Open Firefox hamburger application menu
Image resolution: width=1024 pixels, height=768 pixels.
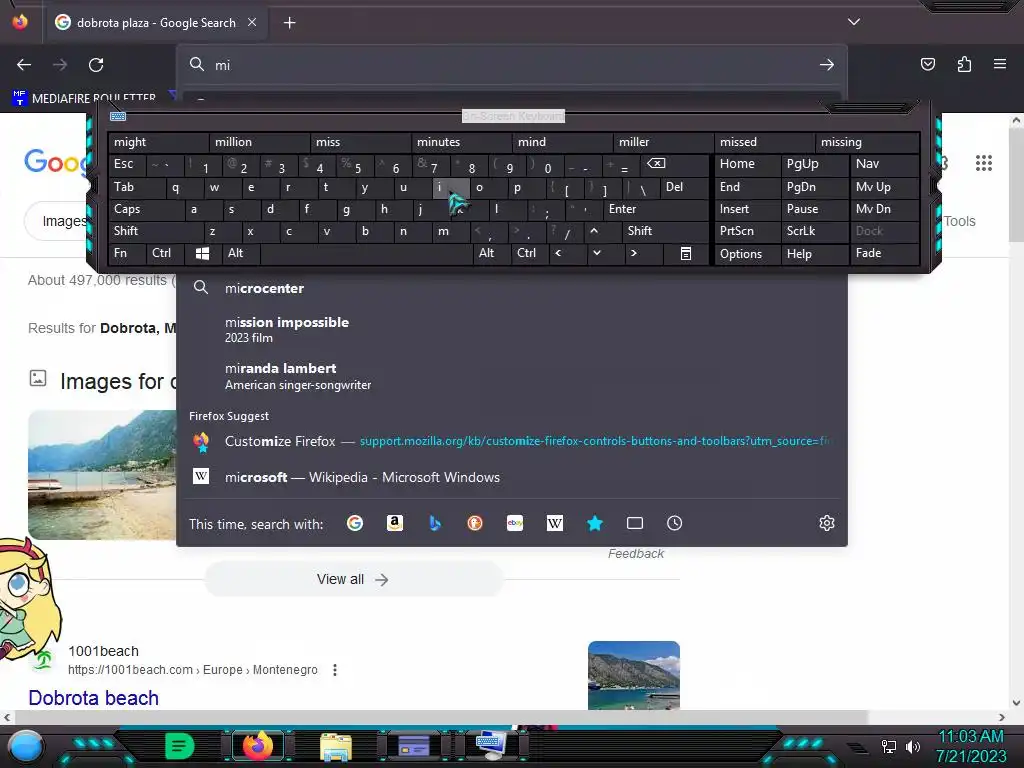[x=999, y=64]
